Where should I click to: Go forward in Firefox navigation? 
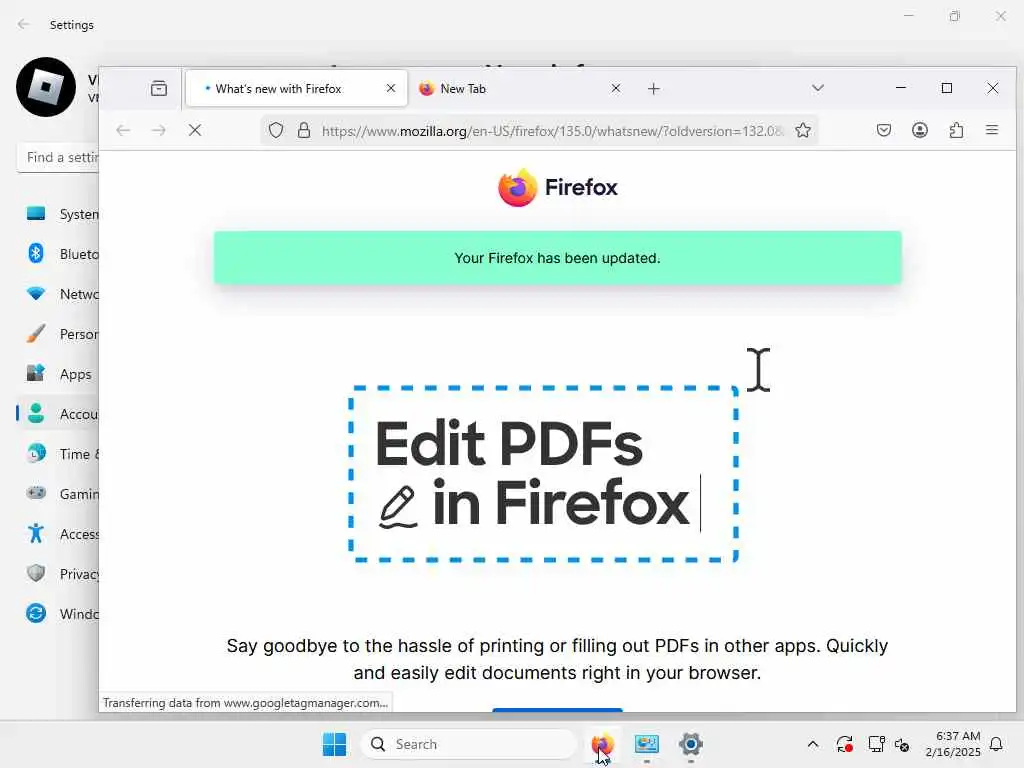pyautogui.click(x=159, y=130)
